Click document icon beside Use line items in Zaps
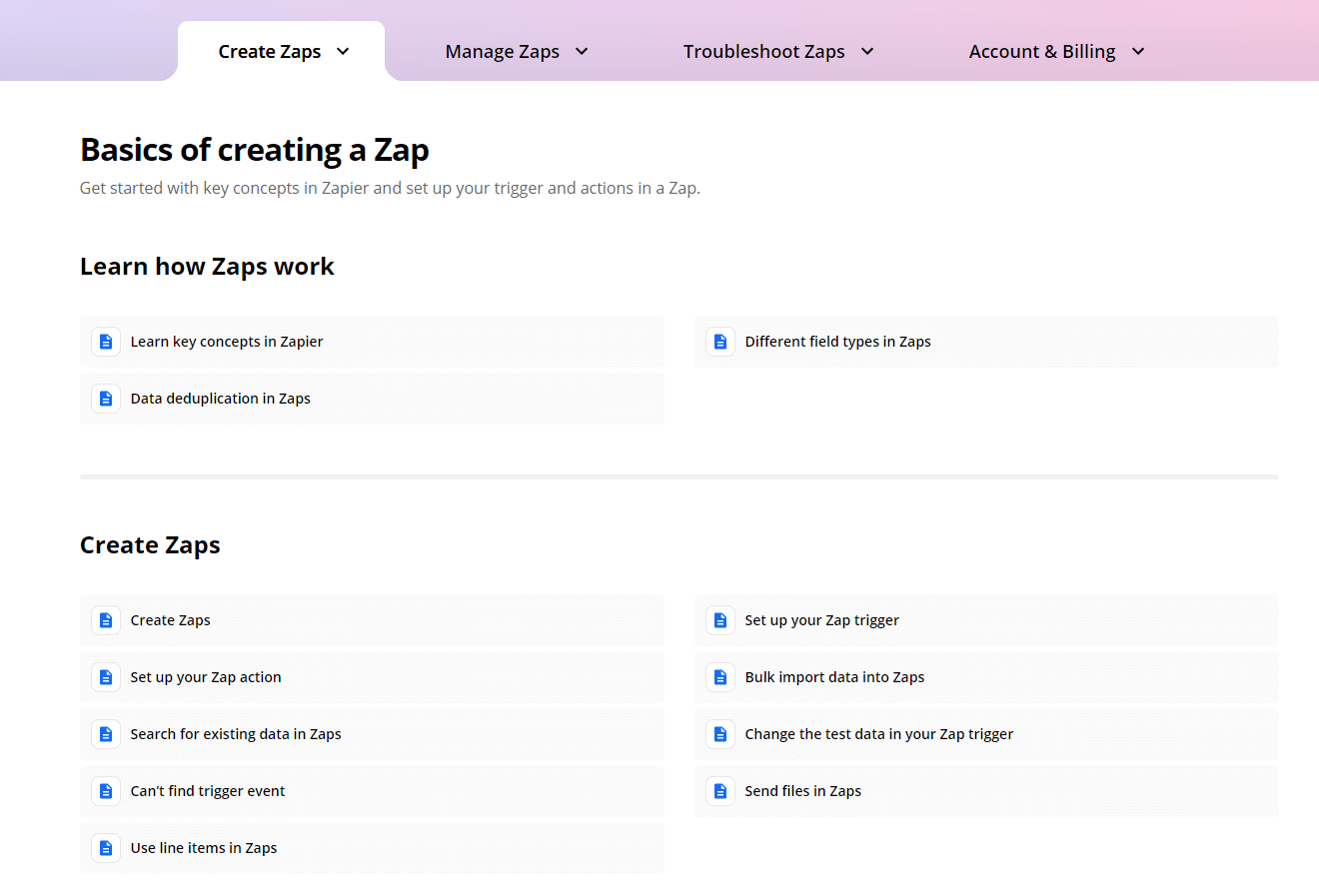Viewport: 1319px width, 896px height. click(x=106, y=848)
